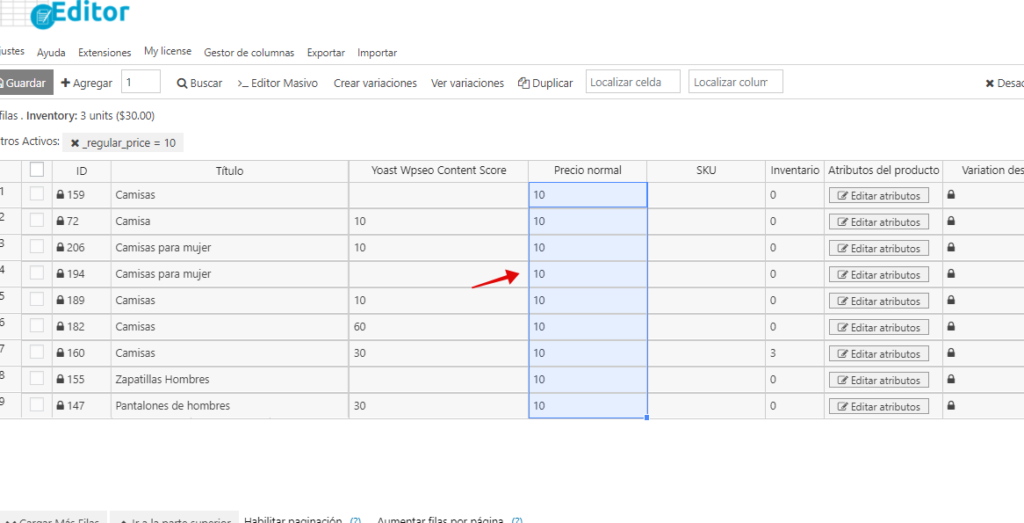
Task: Check the row checkbox for ID 155
Action: pyautogui.click(x=37, y=379)
